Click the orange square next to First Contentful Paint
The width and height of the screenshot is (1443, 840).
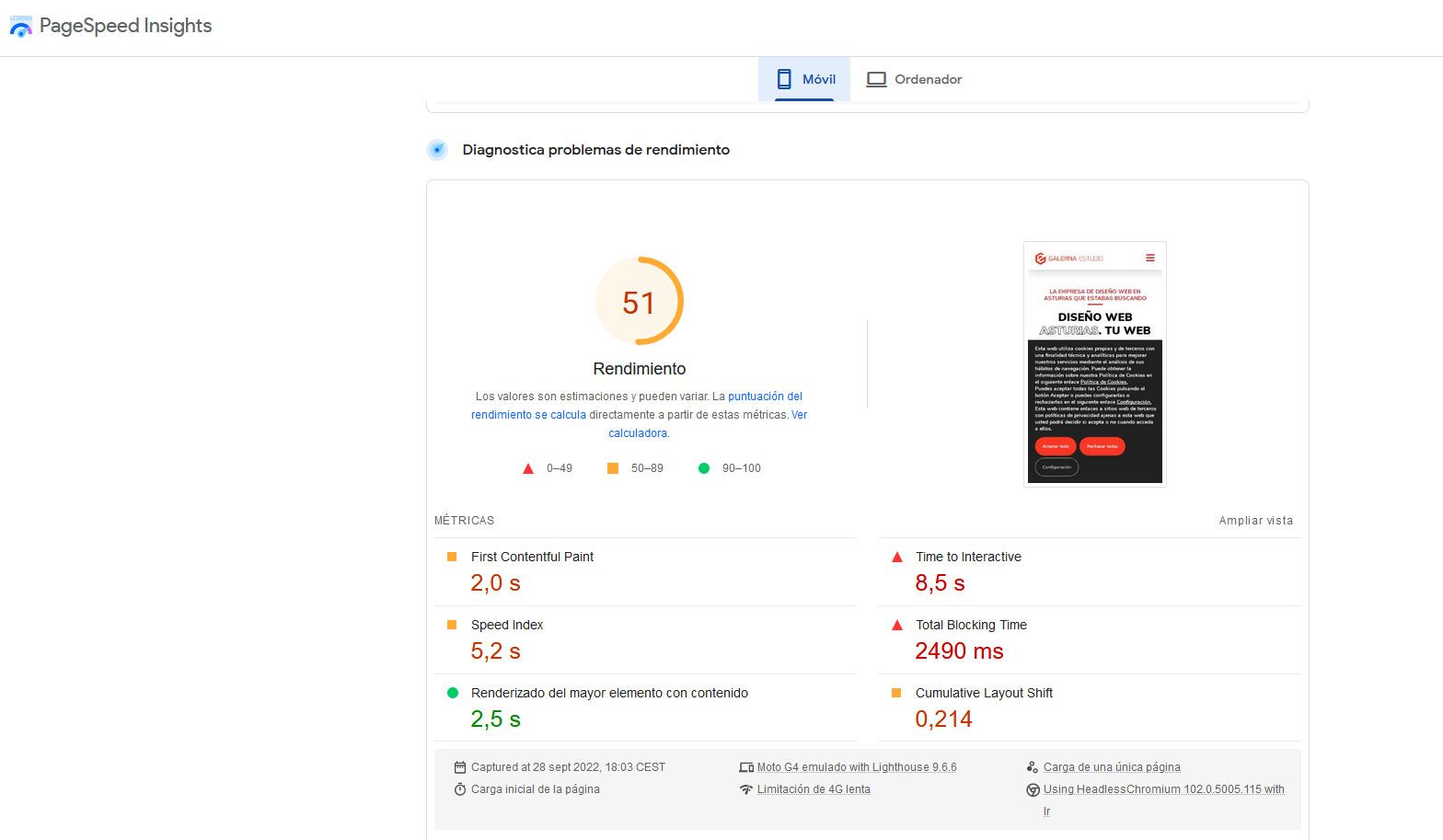tap(452, 557)
